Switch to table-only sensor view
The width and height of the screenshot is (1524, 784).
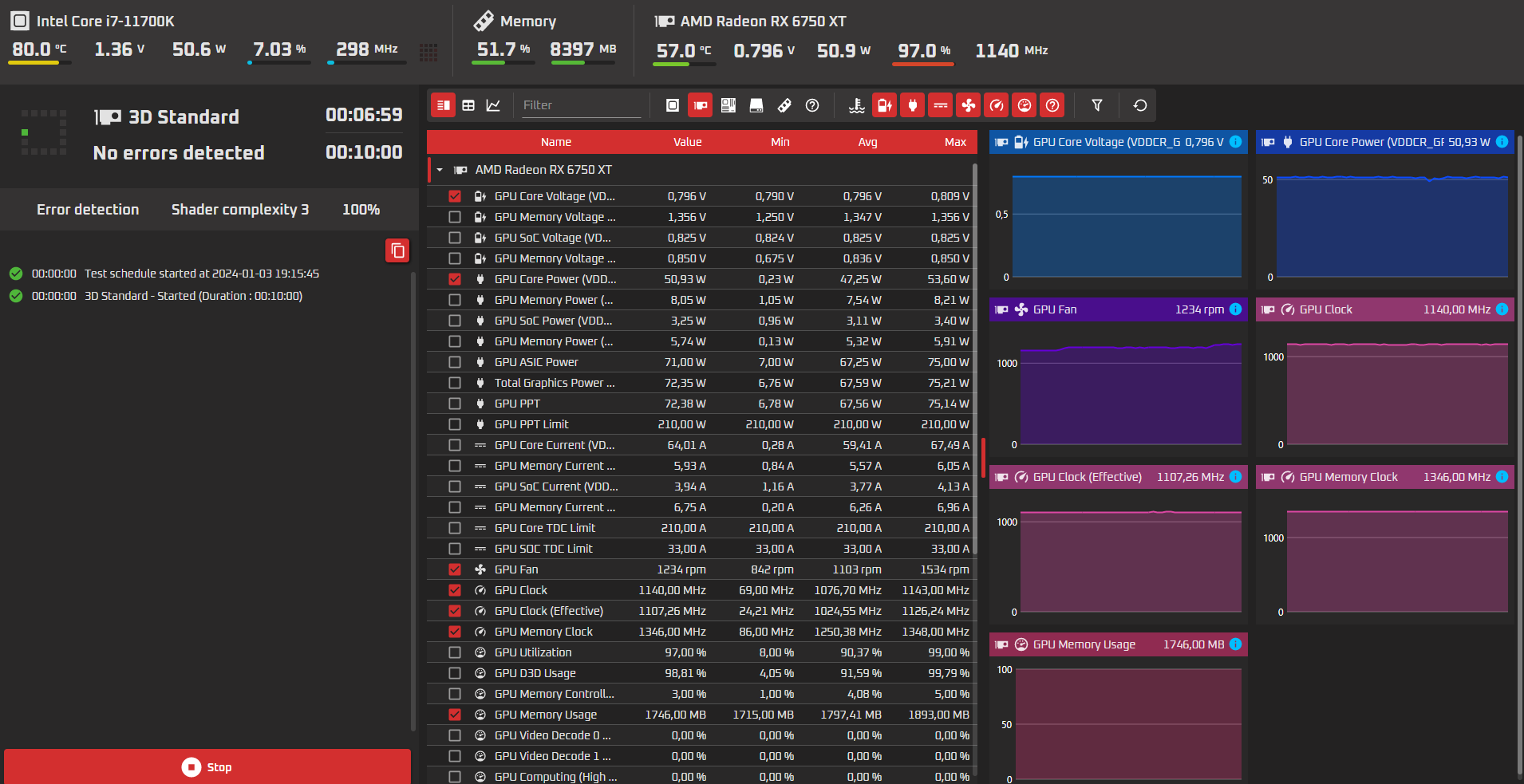pos(468,105)
